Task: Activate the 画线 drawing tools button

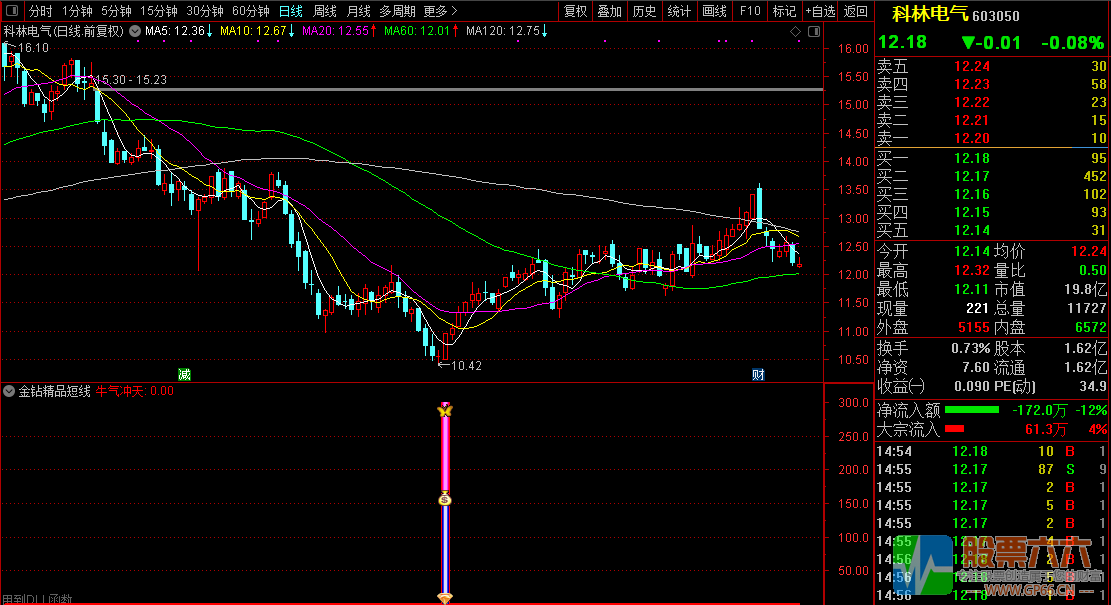Action: click(x=714, y=11)
